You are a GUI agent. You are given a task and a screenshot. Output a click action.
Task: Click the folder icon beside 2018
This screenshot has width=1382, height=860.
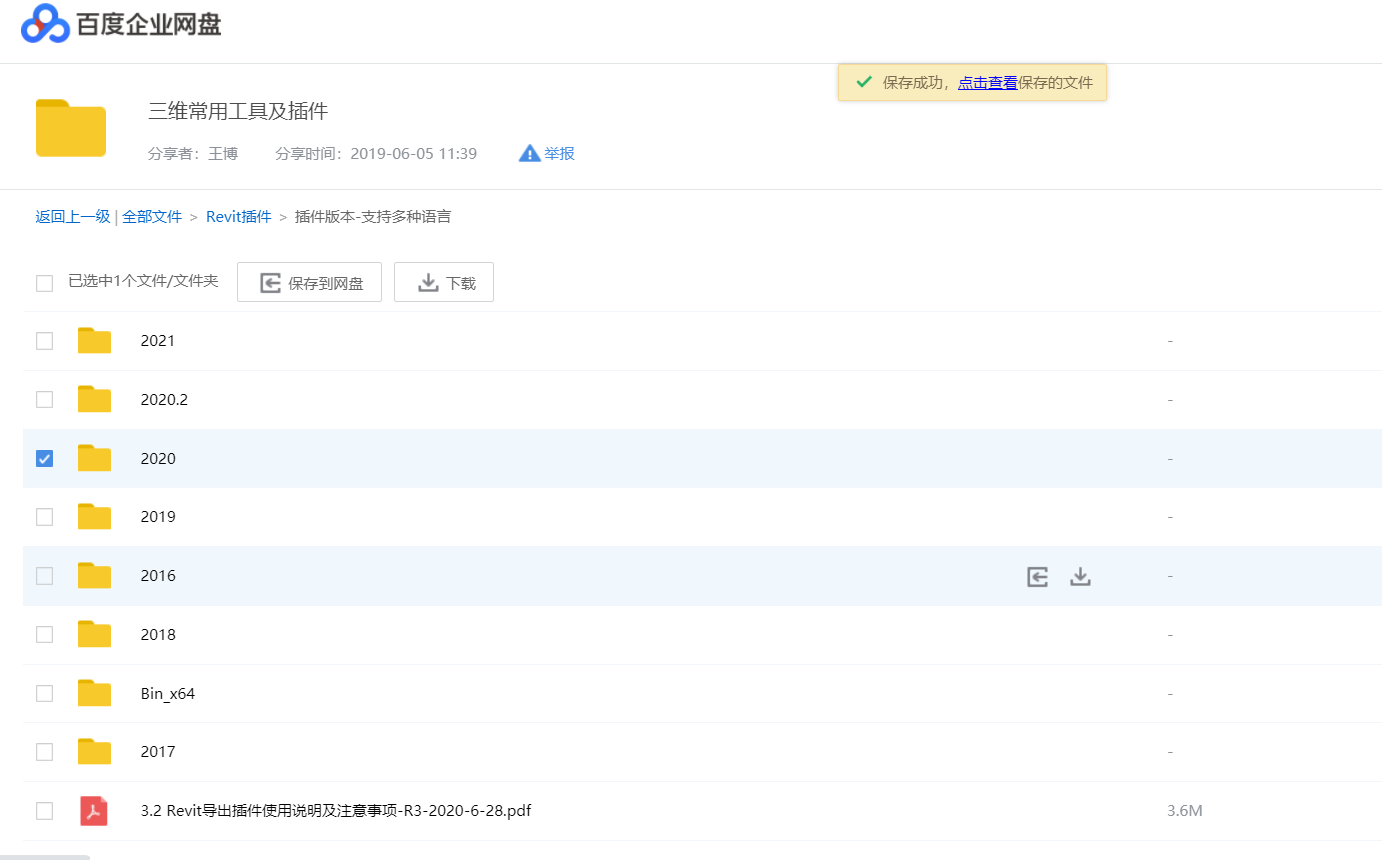[x=94, y=634]
